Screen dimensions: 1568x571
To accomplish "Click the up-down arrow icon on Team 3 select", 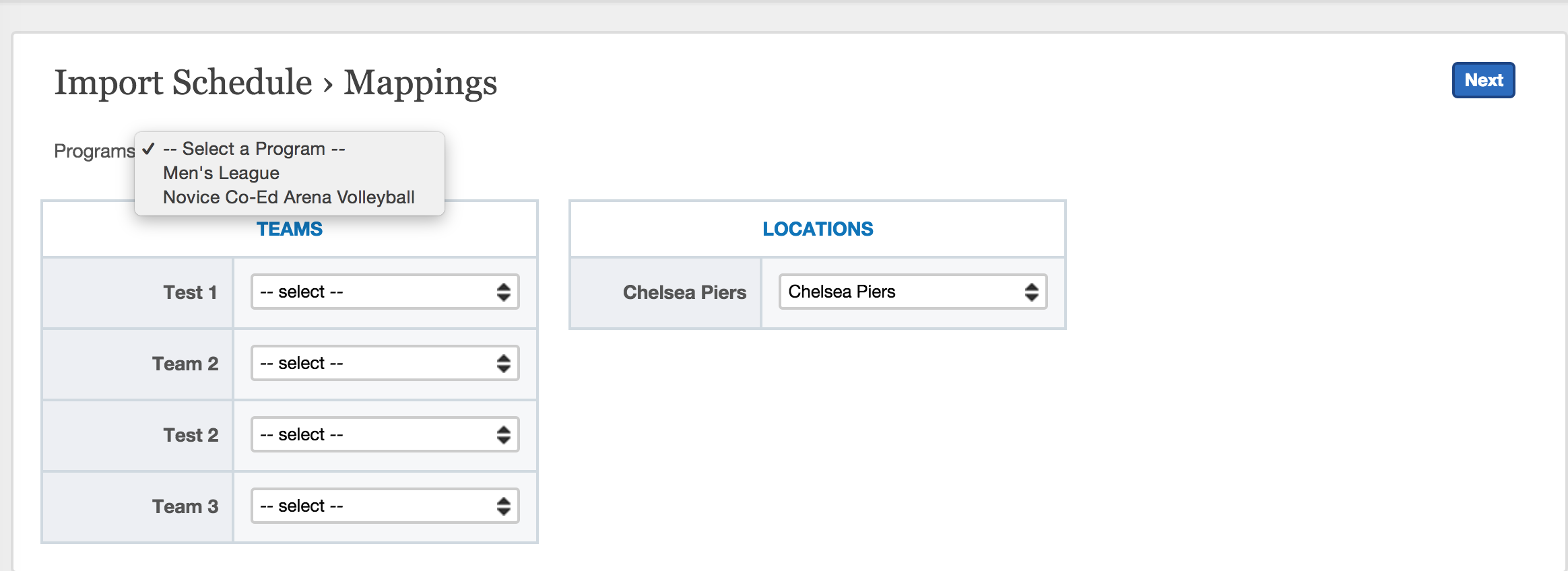I will [x=504, y=506].
